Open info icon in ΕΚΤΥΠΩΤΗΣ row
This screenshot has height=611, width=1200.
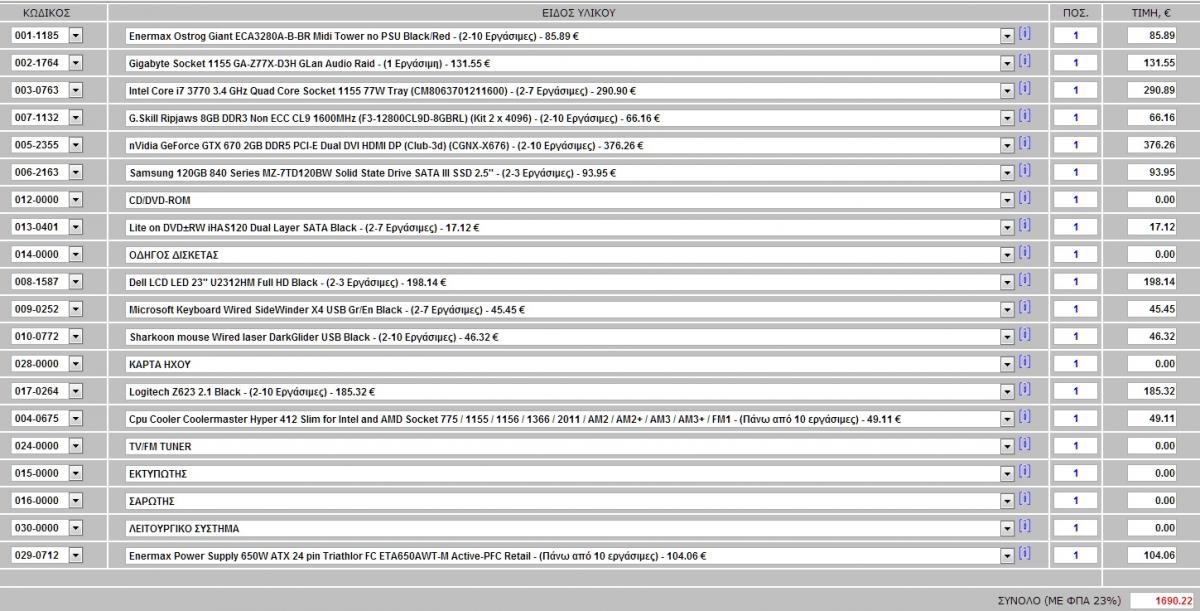[1025, 471]
